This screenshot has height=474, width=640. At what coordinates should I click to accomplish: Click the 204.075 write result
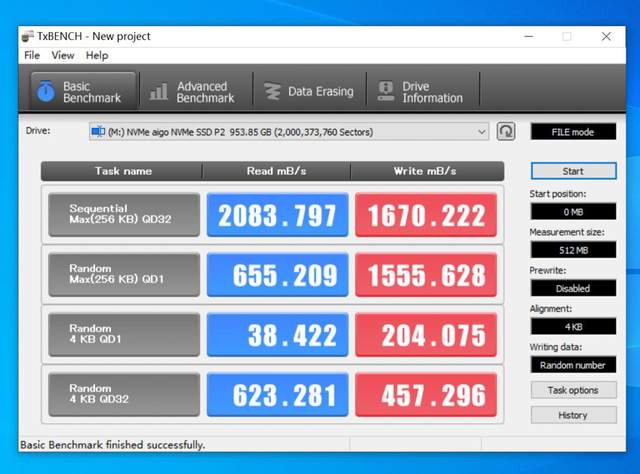(x=426, y=334)
